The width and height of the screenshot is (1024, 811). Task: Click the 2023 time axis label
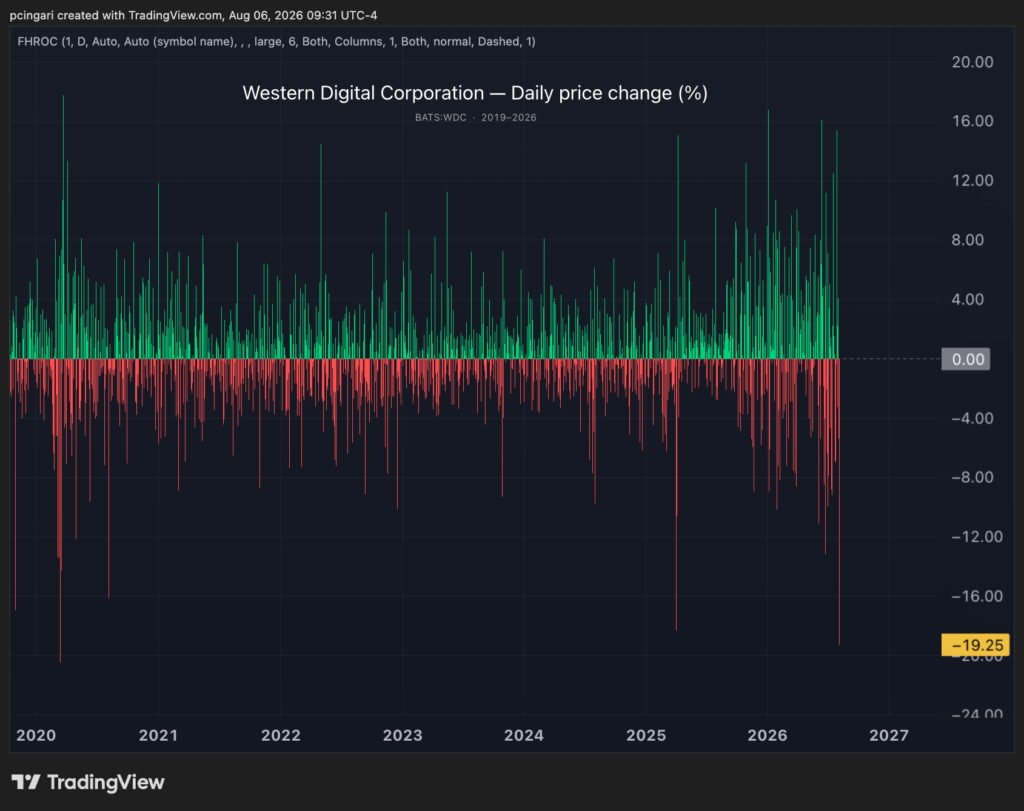click(x=402, y=735)
